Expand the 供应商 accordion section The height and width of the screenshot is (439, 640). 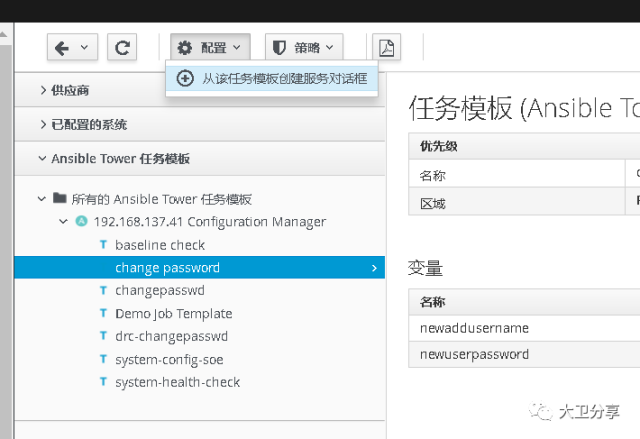200,90
